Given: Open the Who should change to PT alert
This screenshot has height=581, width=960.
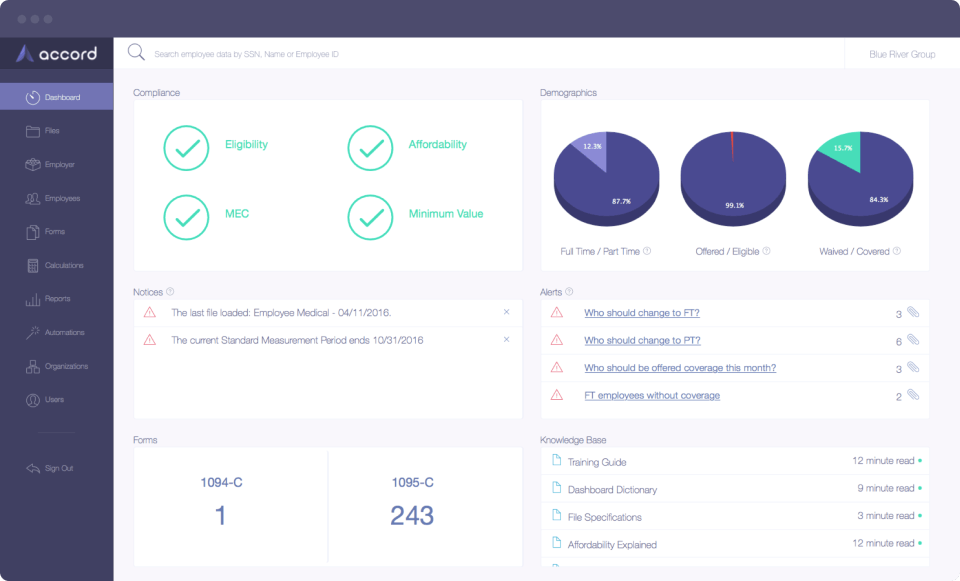Looking at the screenshot, I should click(x=641, y=340).
